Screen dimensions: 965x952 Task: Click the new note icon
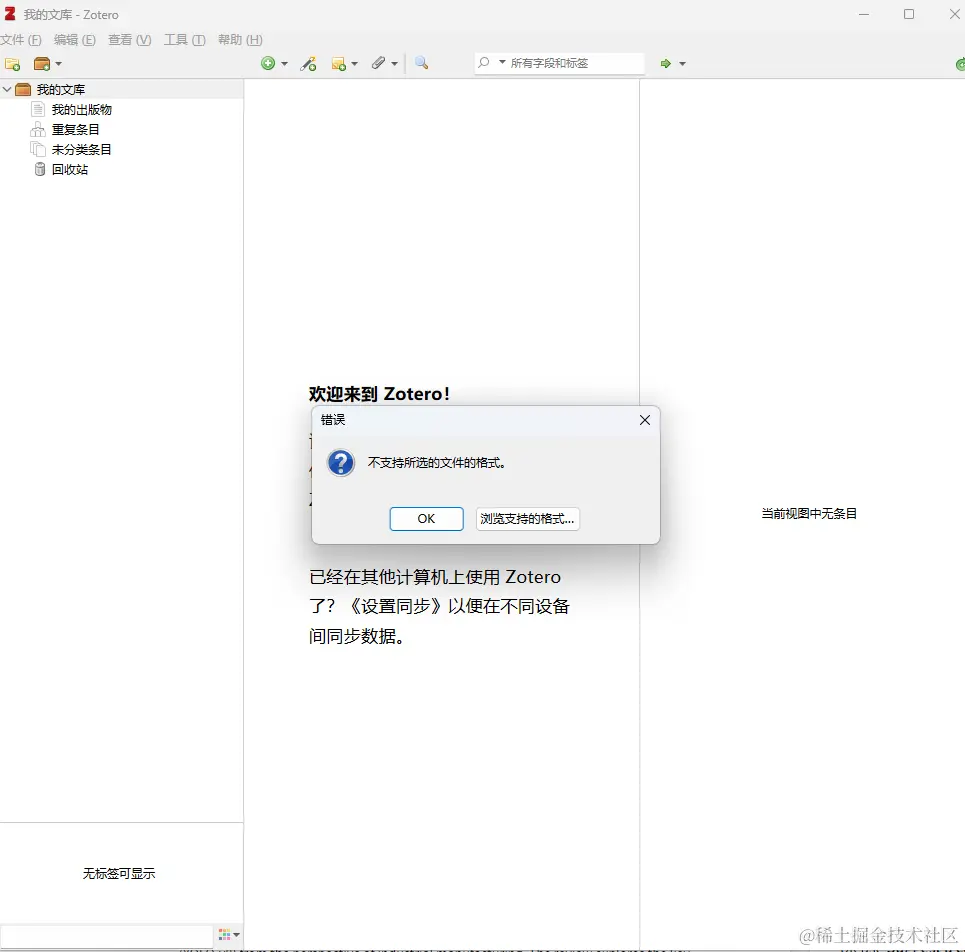point(338,63)
